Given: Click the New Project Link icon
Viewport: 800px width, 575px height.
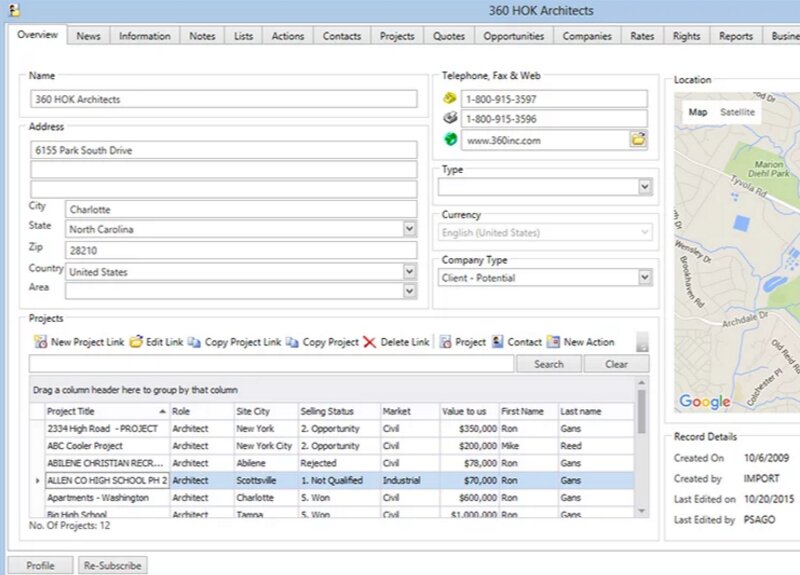Looking at the screenshot, I should click(39, 342).
